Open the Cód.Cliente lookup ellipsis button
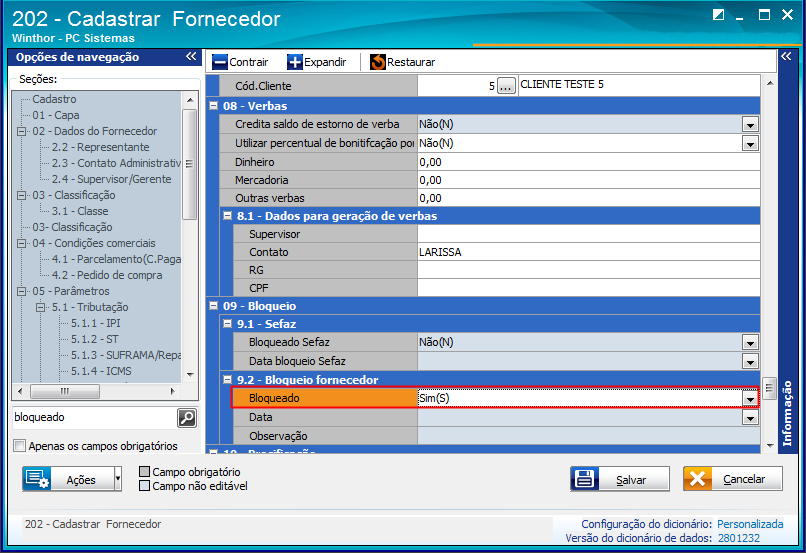806x553 pixels. click(506, 86)
